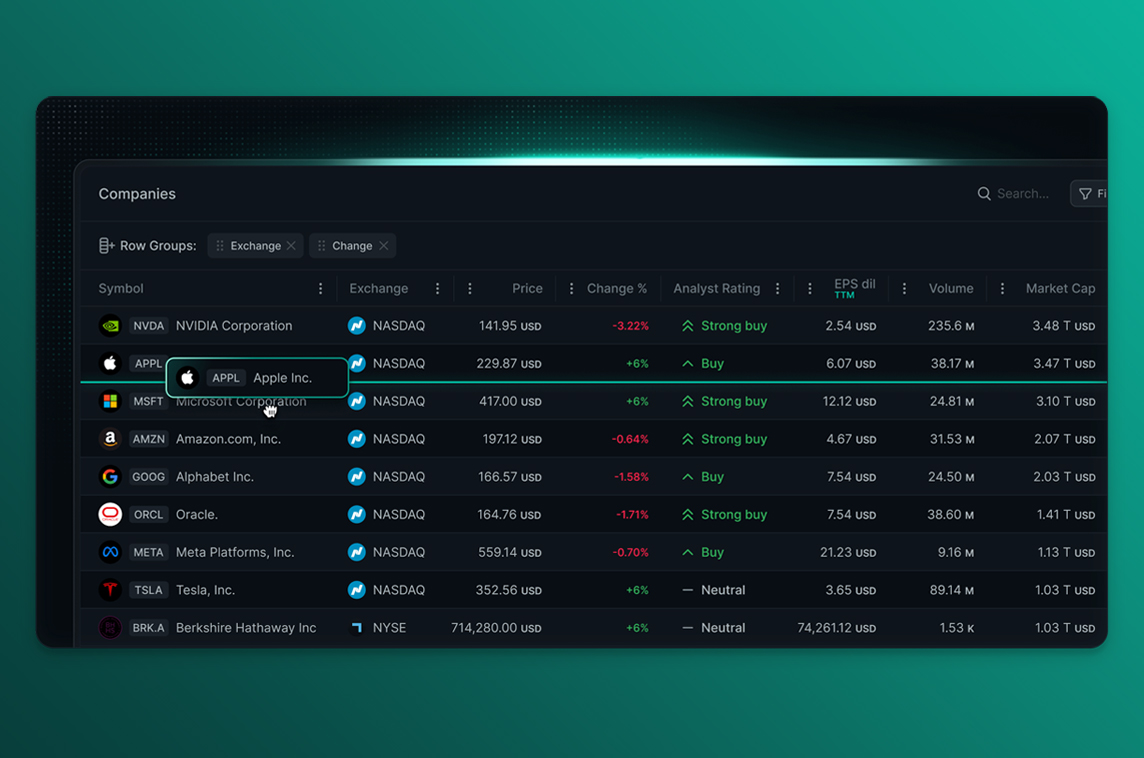Click NASDAQ exchange icon in Tesla row

click(357, 589)
